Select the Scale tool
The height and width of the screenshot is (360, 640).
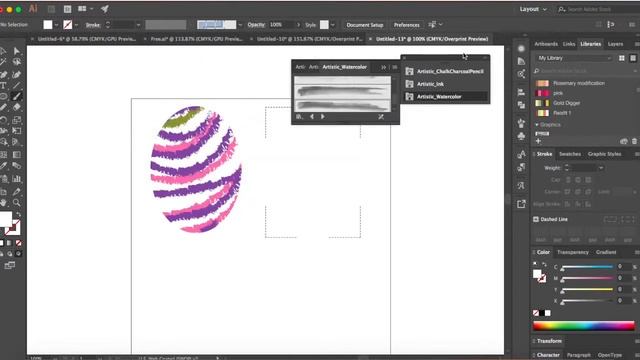click(16, 120)
